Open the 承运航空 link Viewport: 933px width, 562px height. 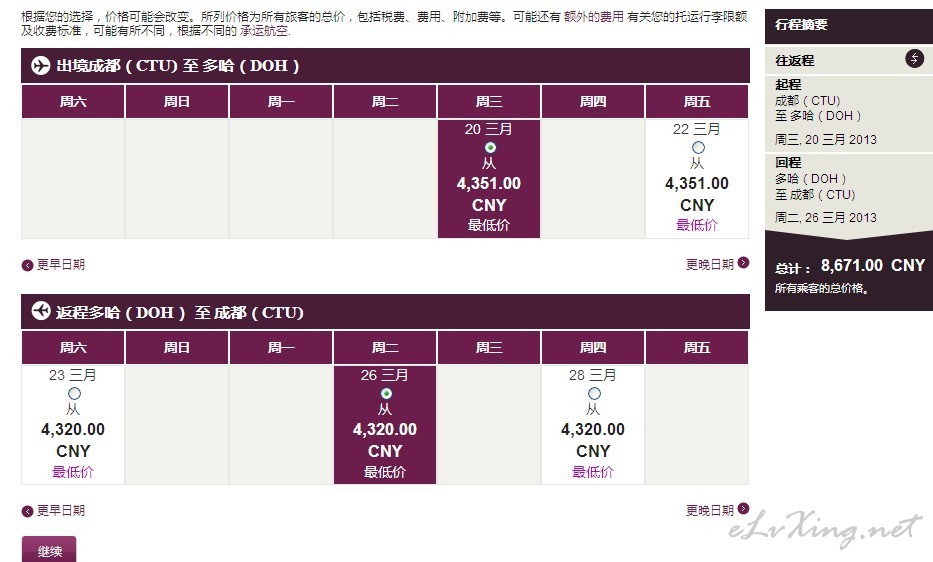click(x=264, y=30)
